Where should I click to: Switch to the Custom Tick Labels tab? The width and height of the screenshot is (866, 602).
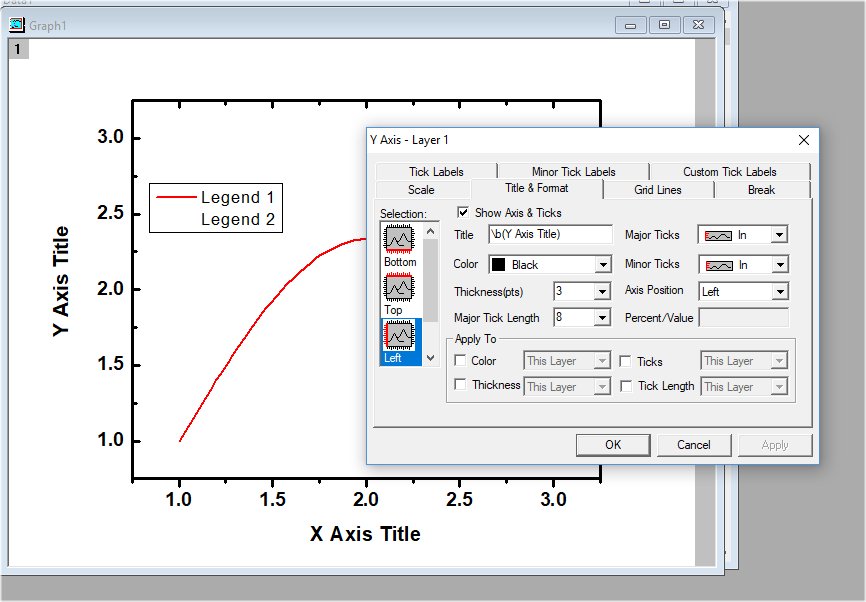(730, 172)
